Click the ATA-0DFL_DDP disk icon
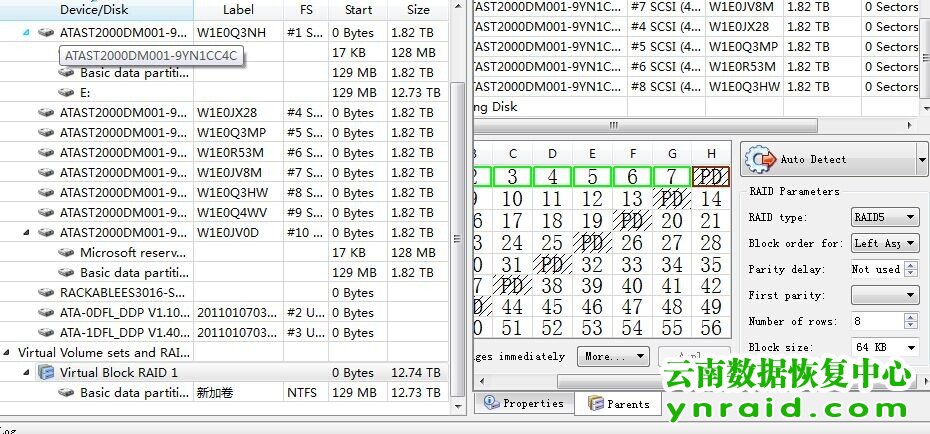The image size is (930, 434). (47, 313)
